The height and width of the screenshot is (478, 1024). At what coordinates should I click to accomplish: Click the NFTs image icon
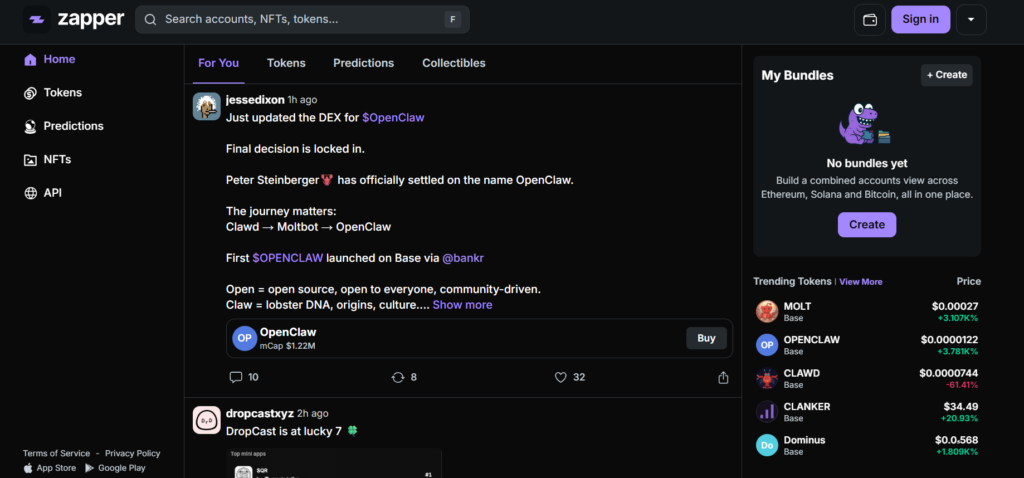click(x=30, y=160)
